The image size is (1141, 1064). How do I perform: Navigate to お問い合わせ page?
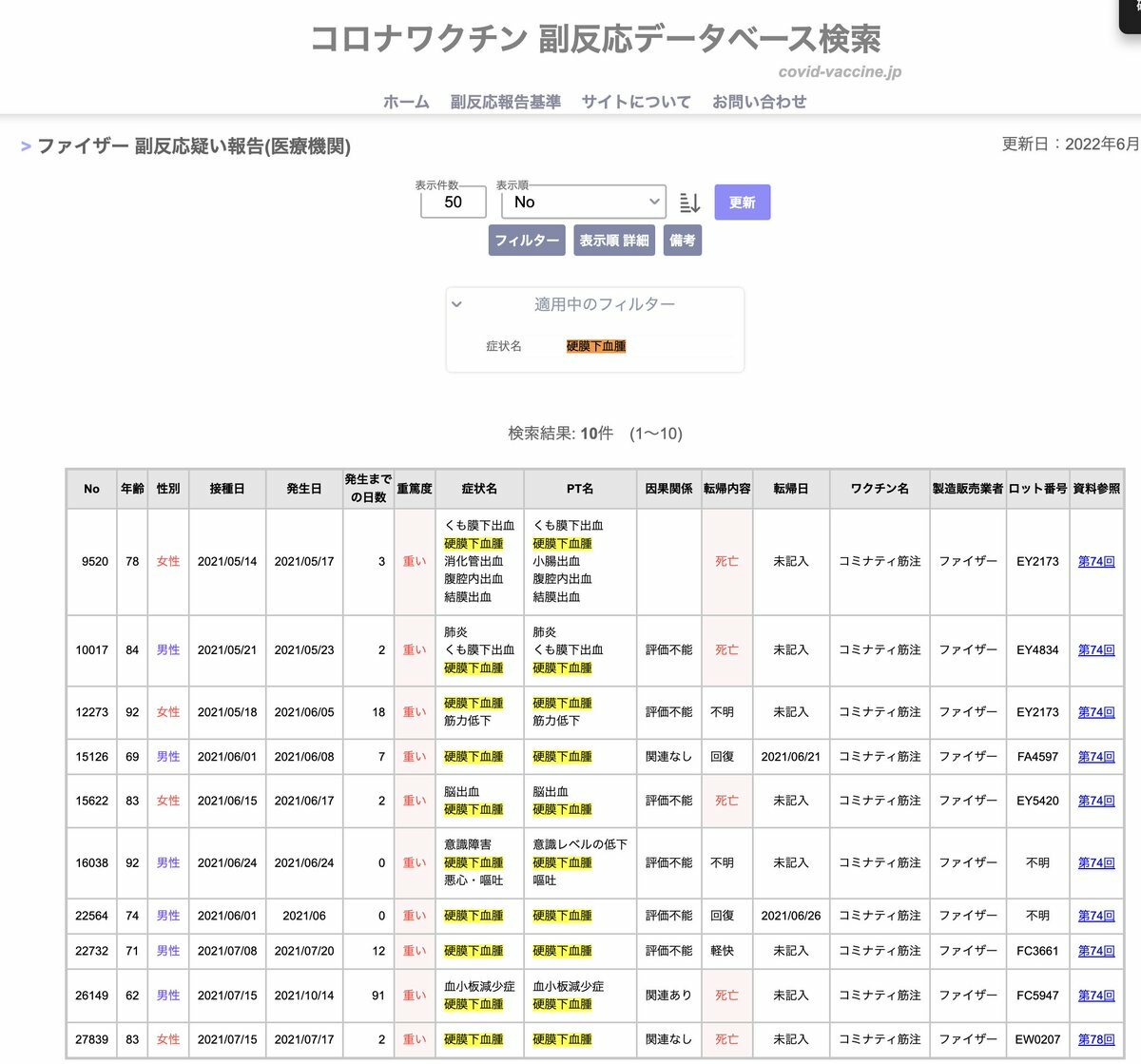point(759,102)
